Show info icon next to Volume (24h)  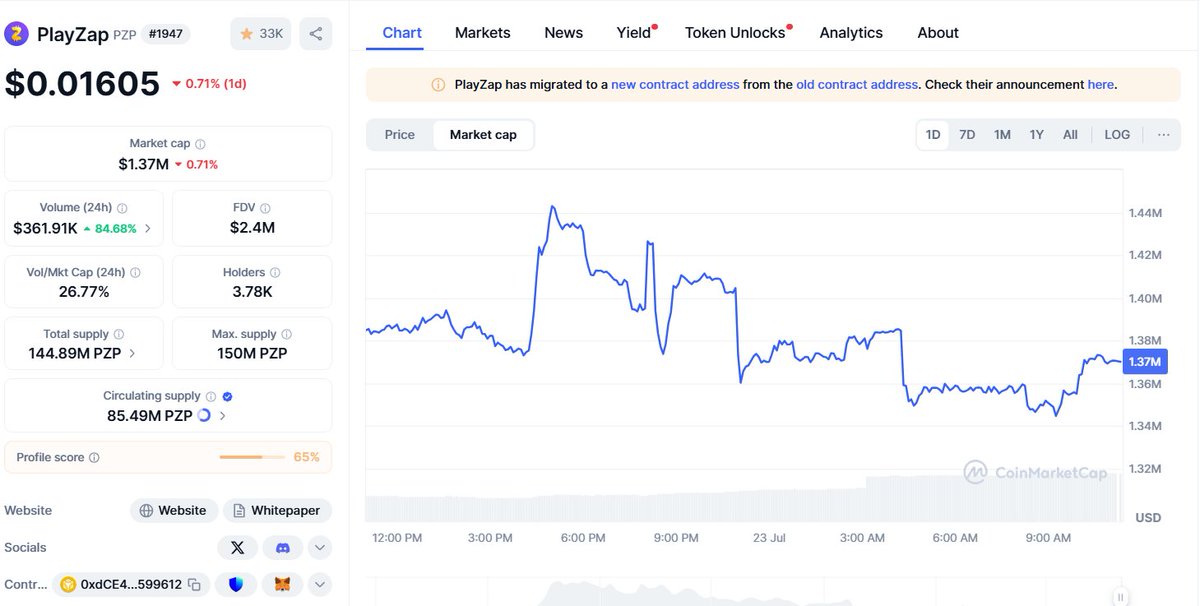tap(122, 208)
